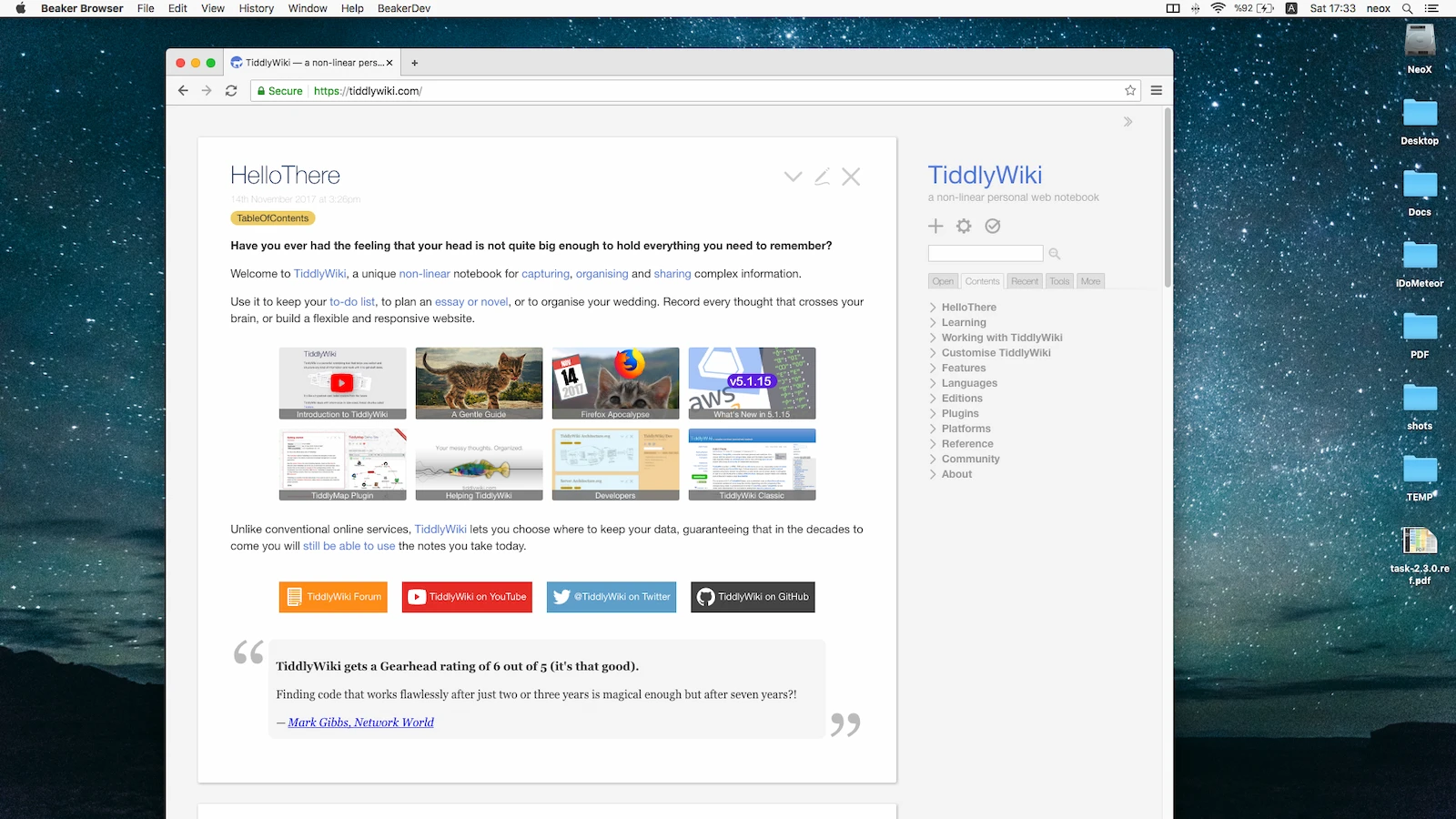
Task: Open the Reference contents link
Action: click(x=967, y=444)
